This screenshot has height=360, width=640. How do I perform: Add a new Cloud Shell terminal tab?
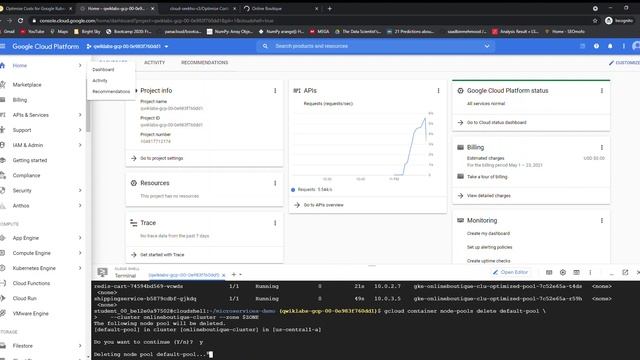(x=234, y=275)
